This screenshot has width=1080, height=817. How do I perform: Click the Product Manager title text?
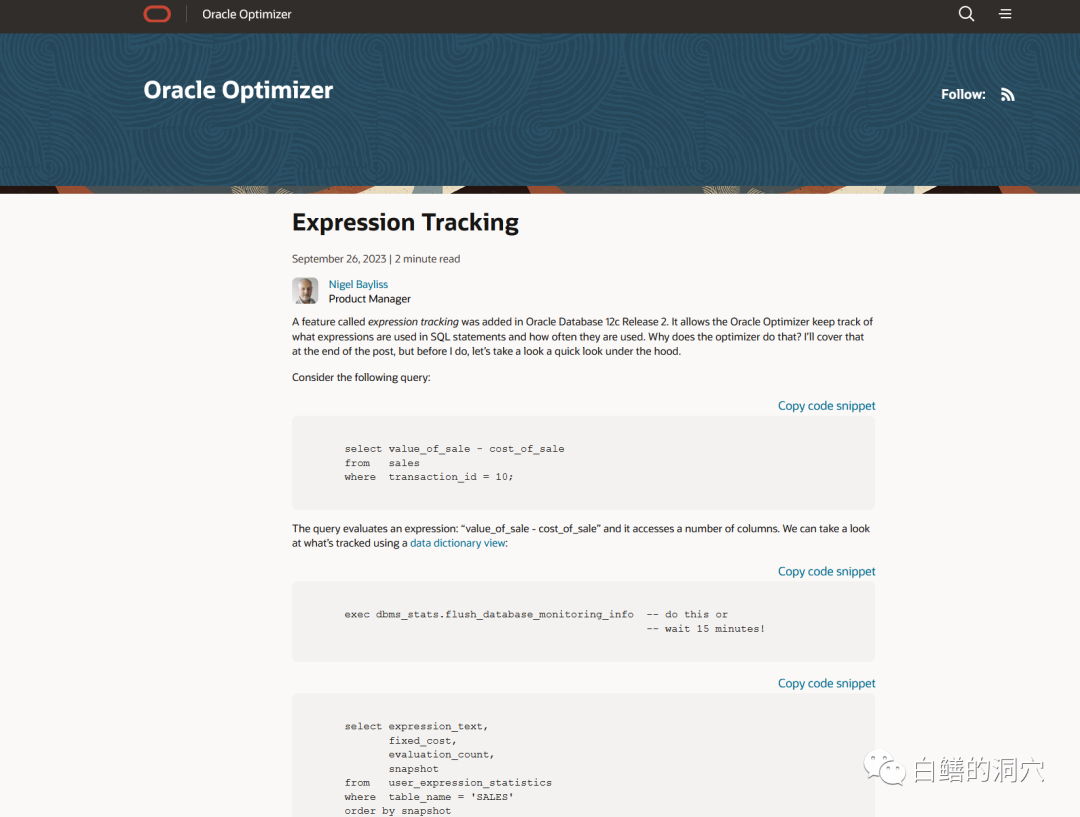(369, 299)
